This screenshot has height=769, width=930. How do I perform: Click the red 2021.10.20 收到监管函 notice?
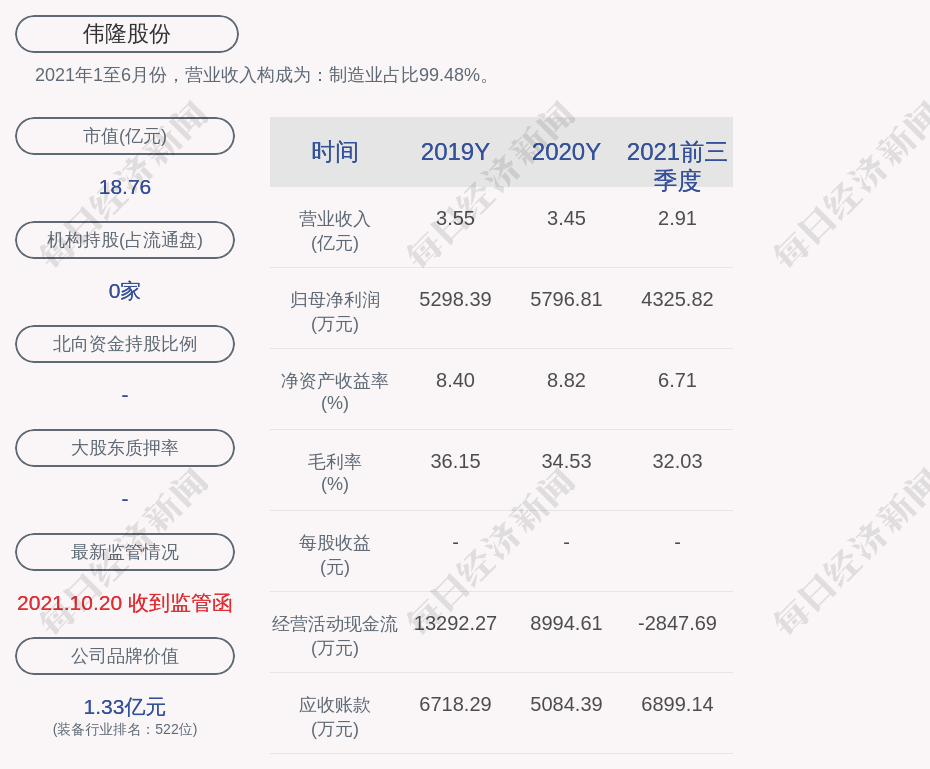tap(125, 604)
